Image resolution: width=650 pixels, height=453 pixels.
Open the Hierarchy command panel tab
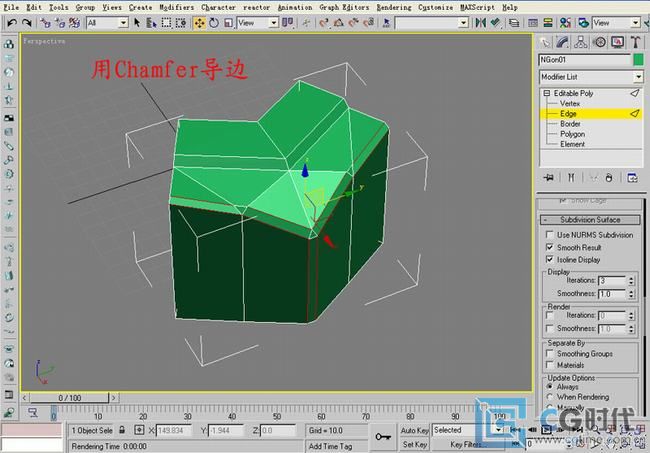pos(582,42)
